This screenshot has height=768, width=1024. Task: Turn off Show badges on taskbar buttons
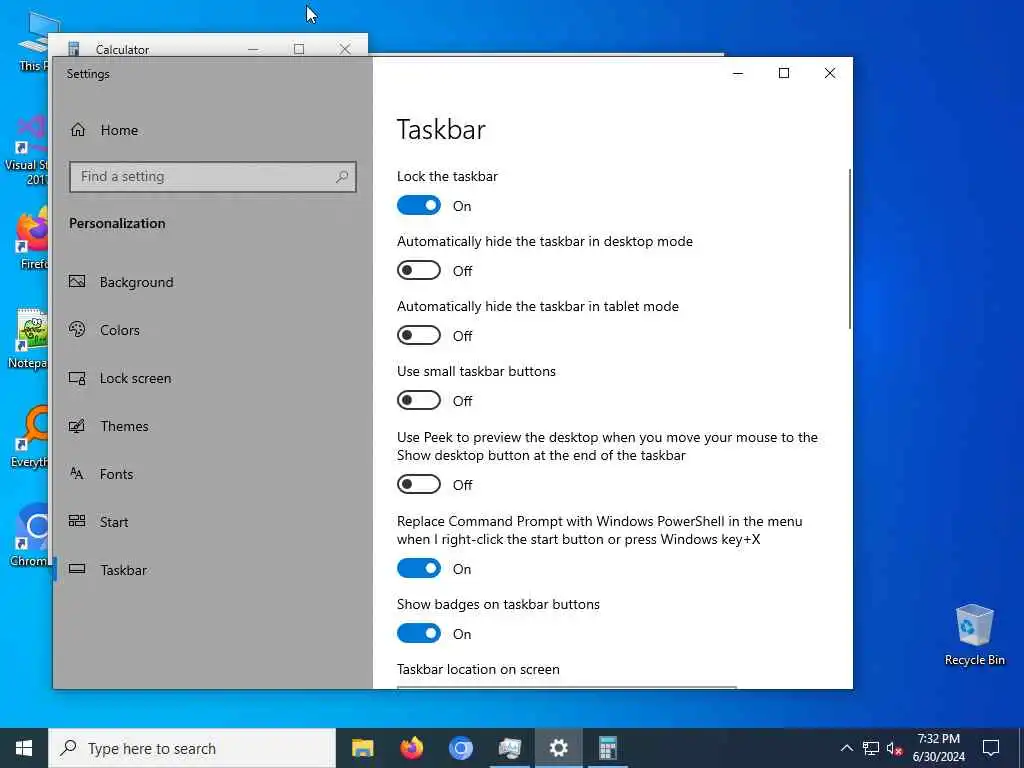419,633
